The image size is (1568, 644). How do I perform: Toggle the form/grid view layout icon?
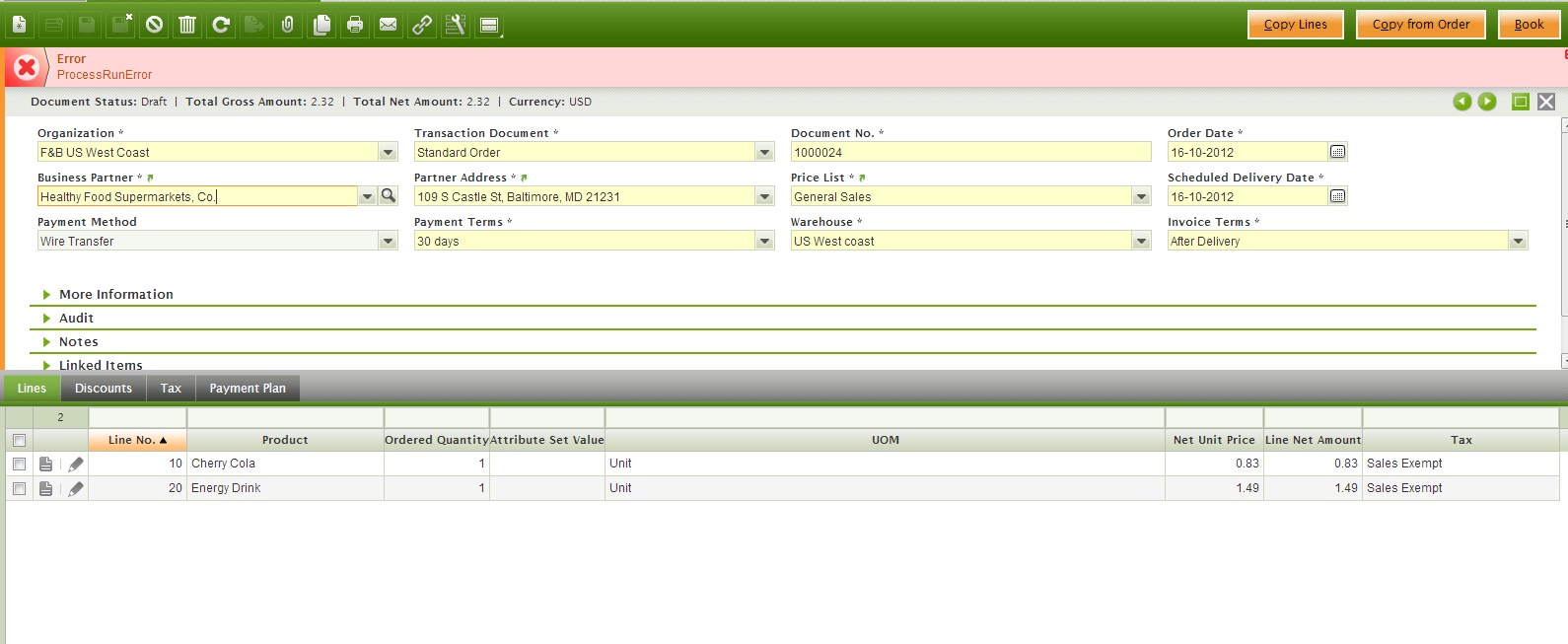489,25
